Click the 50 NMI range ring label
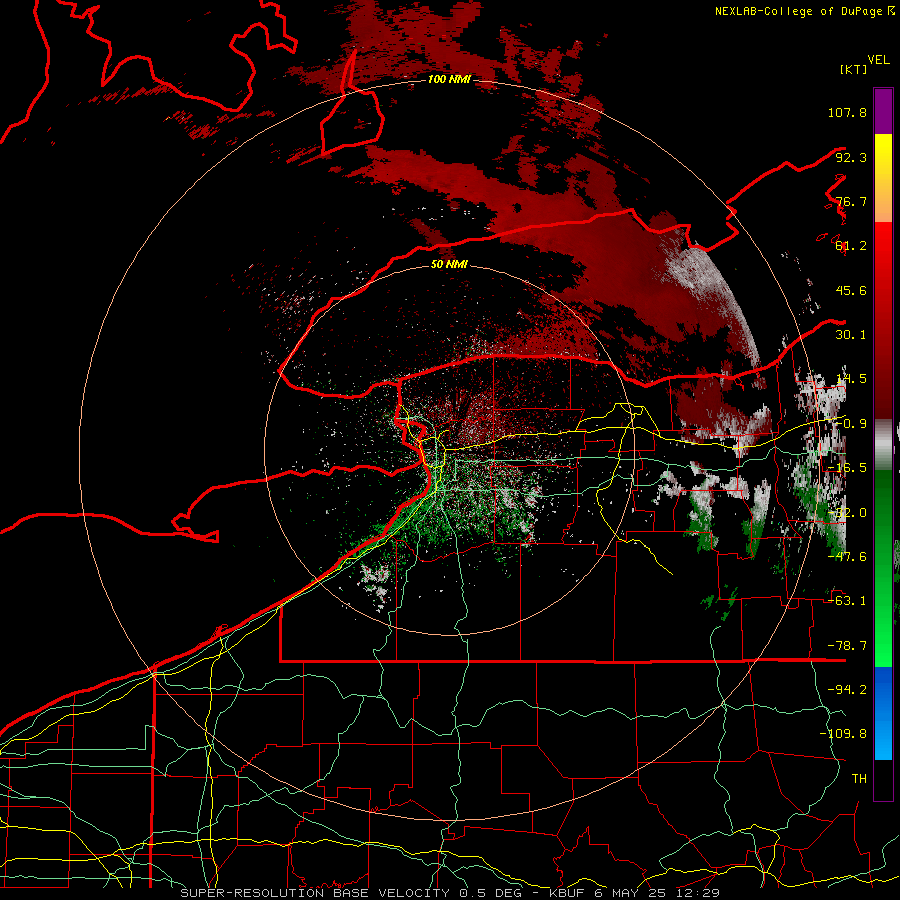The width and height of the screenshot is (900, 900). click(449, 264)
